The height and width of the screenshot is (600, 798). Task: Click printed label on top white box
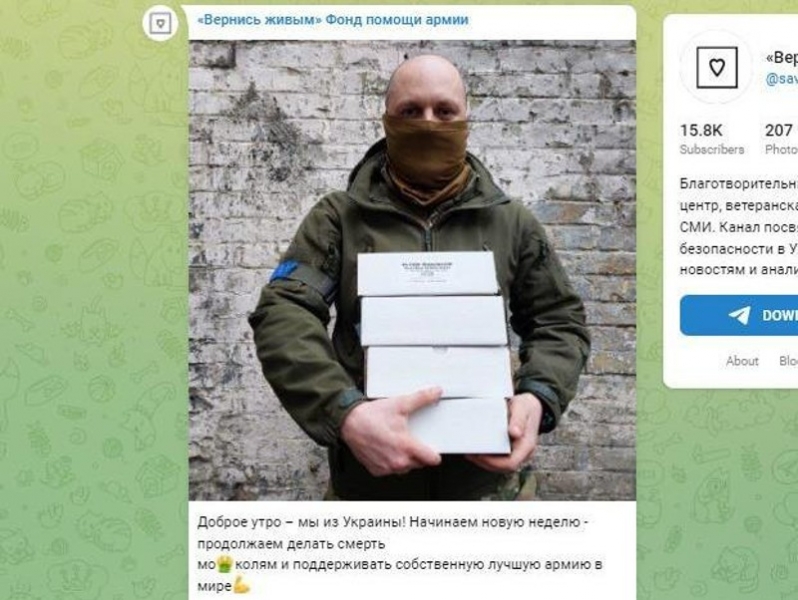tap(426, 270)
